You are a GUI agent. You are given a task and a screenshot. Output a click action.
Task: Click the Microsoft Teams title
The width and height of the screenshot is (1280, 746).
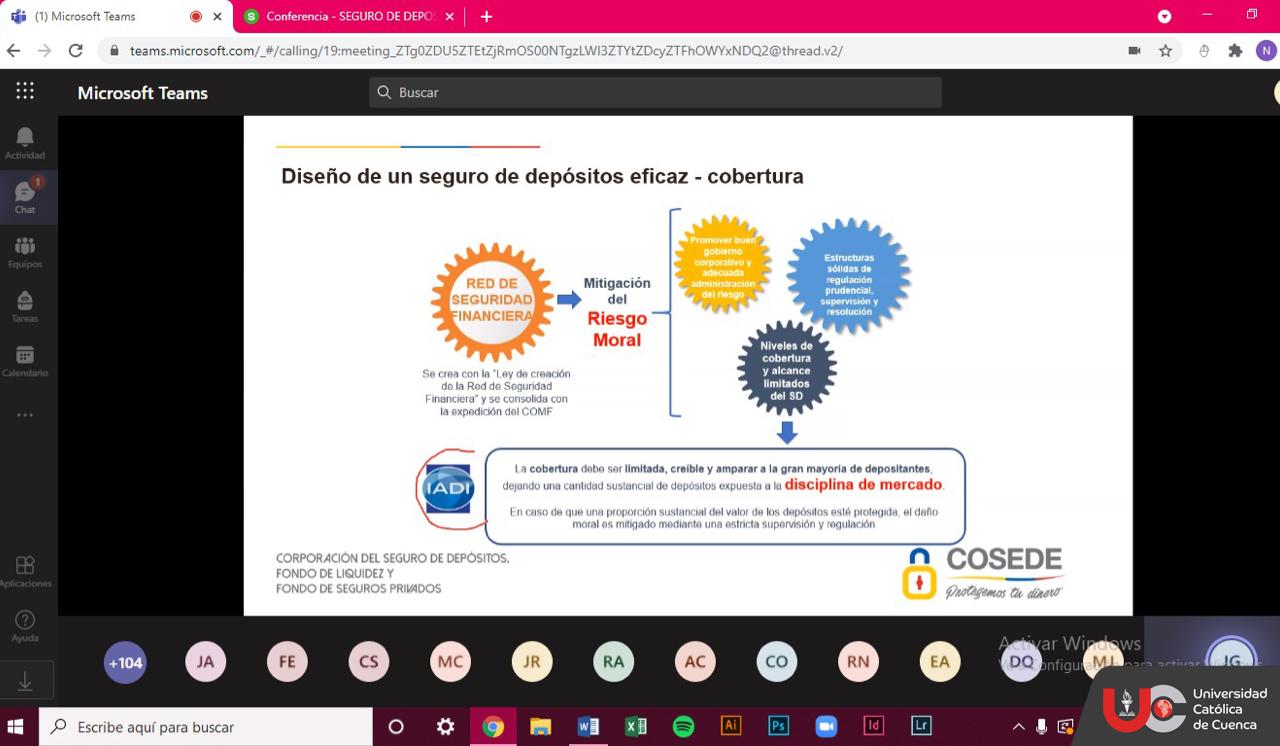pyautogui.click(x=143, y=93)
